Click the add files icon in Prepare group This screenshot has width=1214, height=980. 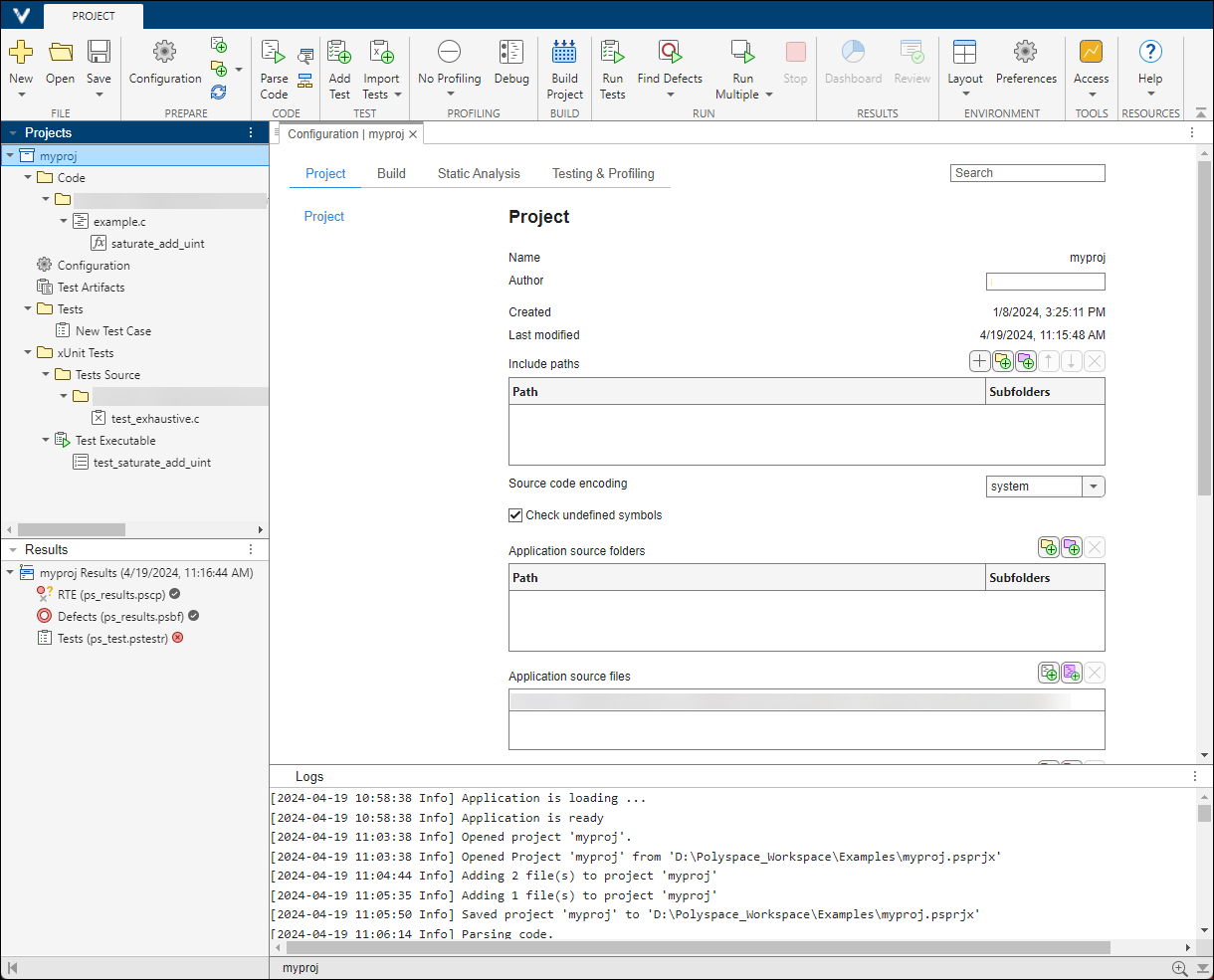click(x=219, y=45)
